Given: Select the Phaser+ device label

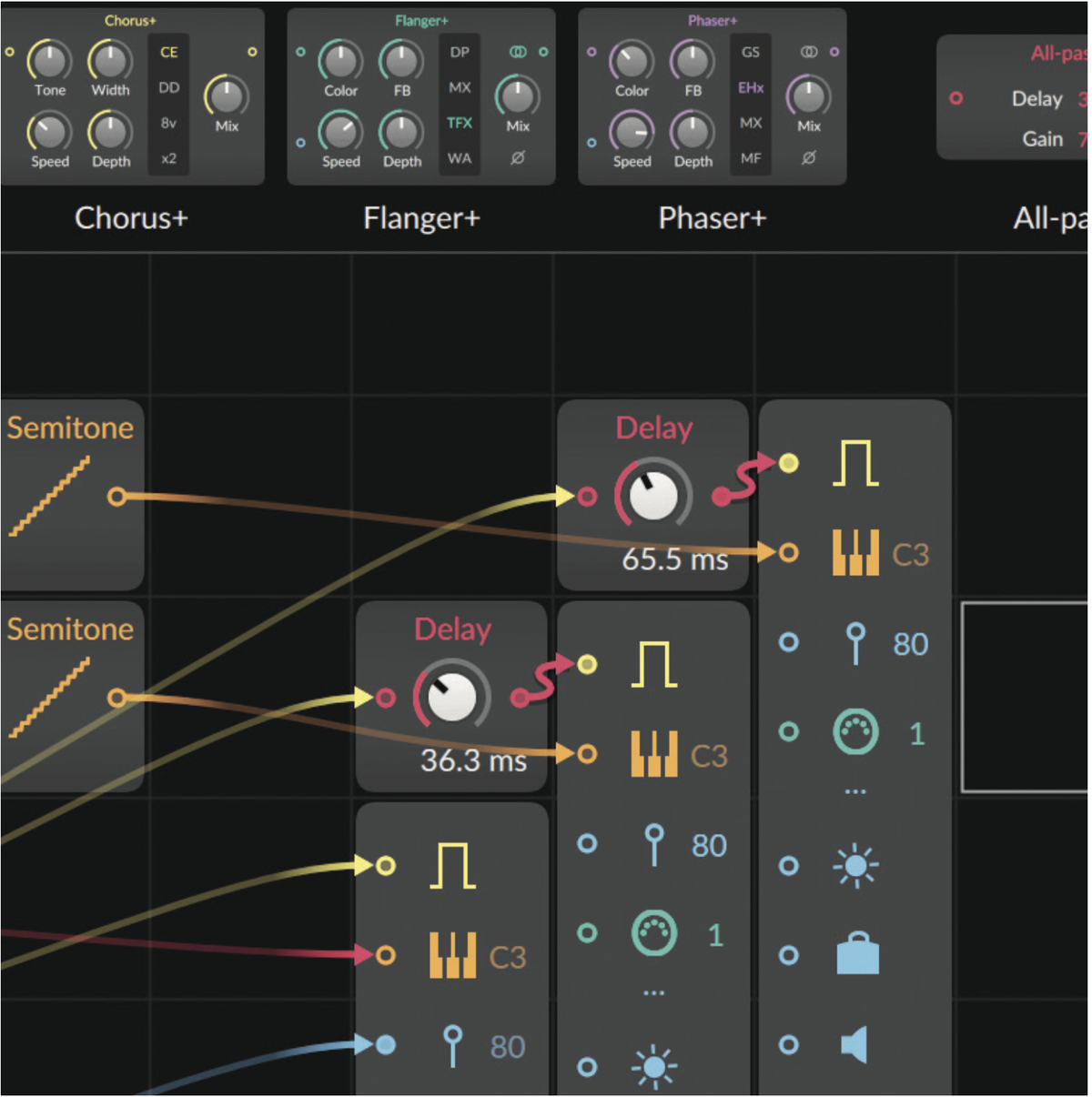Looking at the screenshot, I should [712, 218].
